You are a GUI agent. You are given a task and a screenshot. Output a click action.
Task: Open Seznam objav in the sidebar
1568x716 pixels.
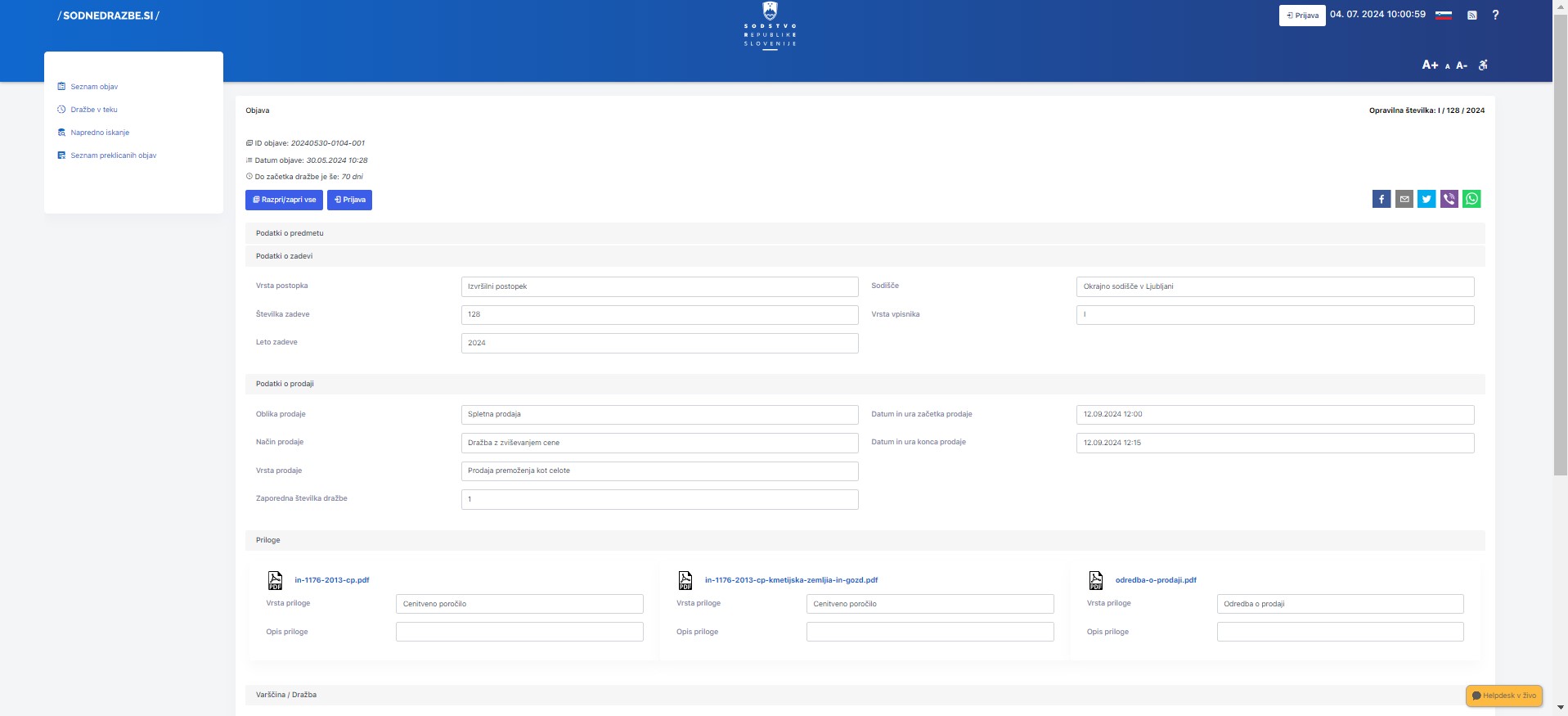click(x=94, y=87)
